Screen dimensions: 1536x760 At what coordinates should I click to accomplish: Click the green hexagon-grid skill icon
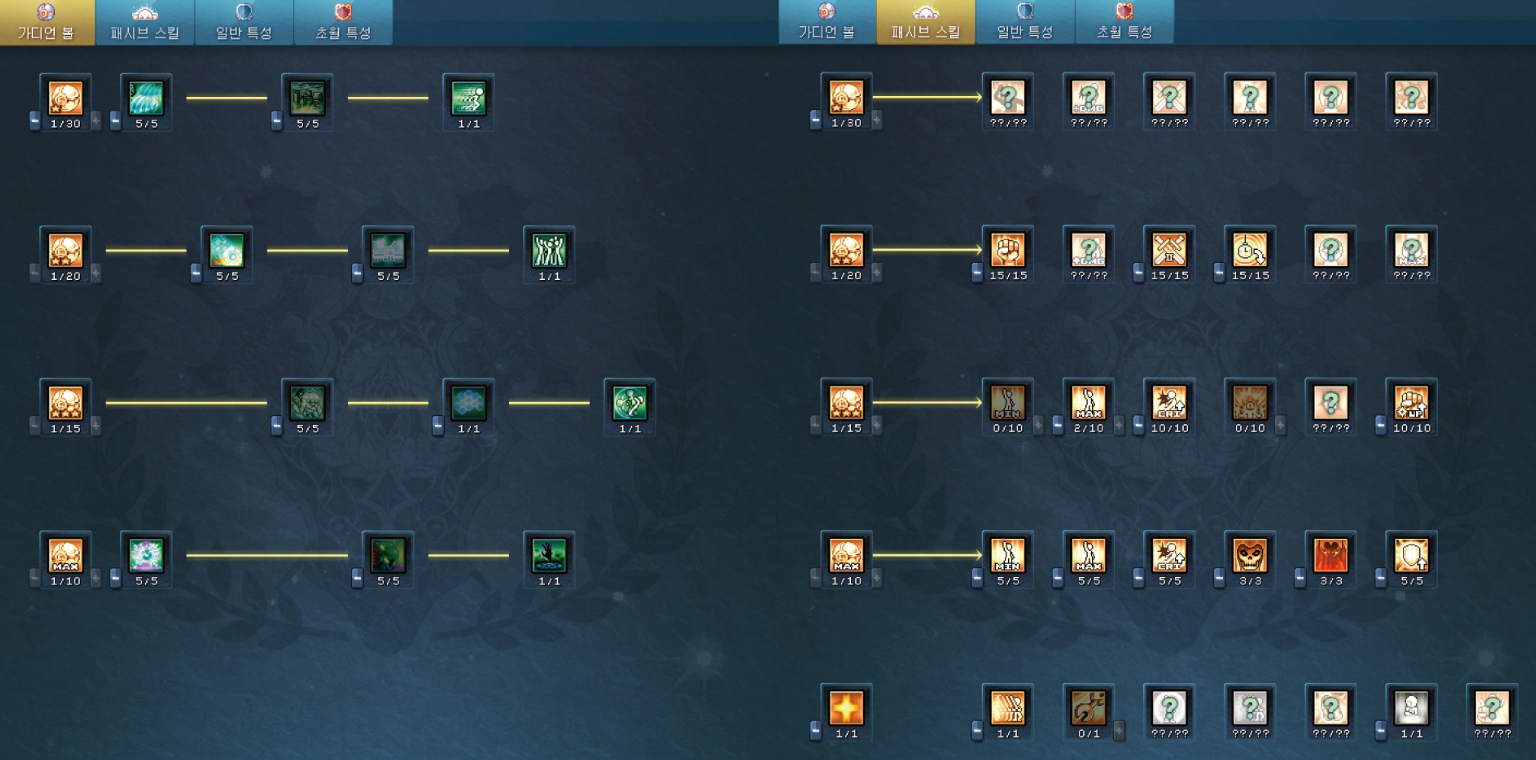[x=468, y=403]
